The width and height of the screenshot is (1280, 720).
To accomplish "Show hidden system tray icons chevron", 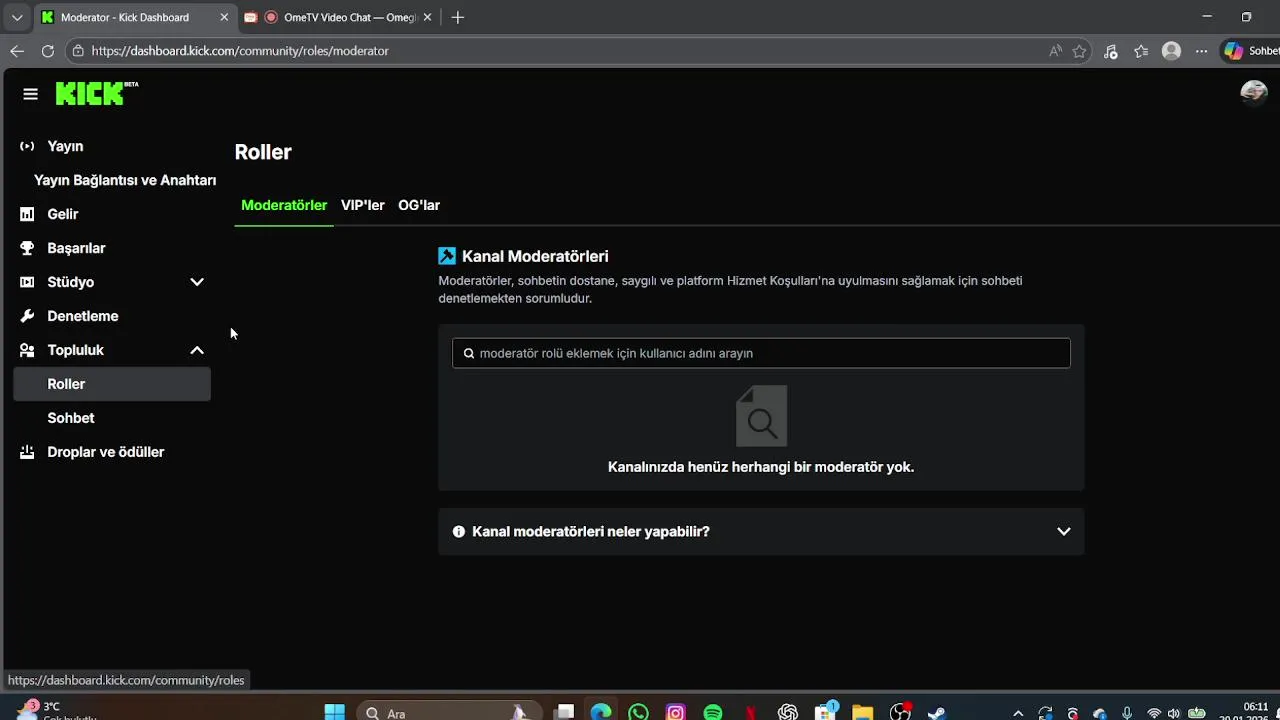I will click(x=1019, y=713).
